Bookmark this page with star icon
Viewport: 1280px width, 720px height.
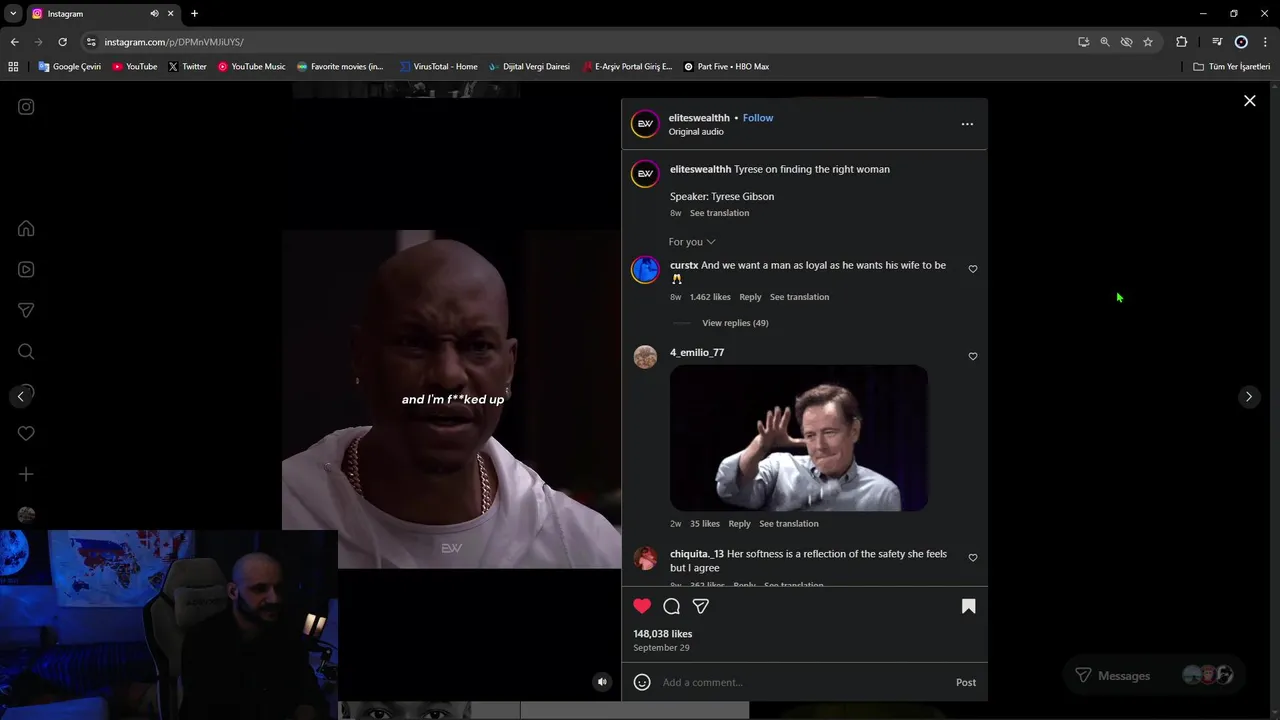click(x=1148, y=42)
